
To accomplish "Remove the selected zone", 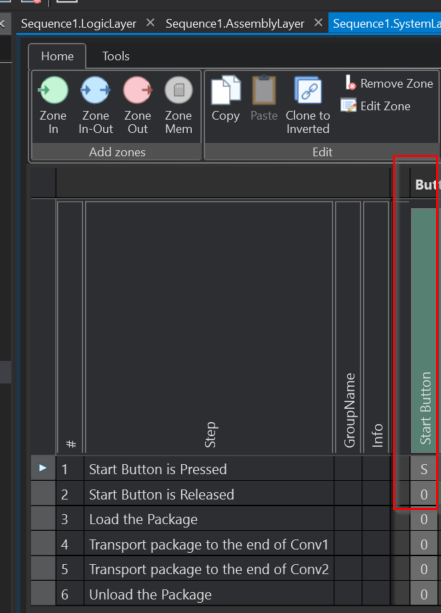I will (389, 83).
